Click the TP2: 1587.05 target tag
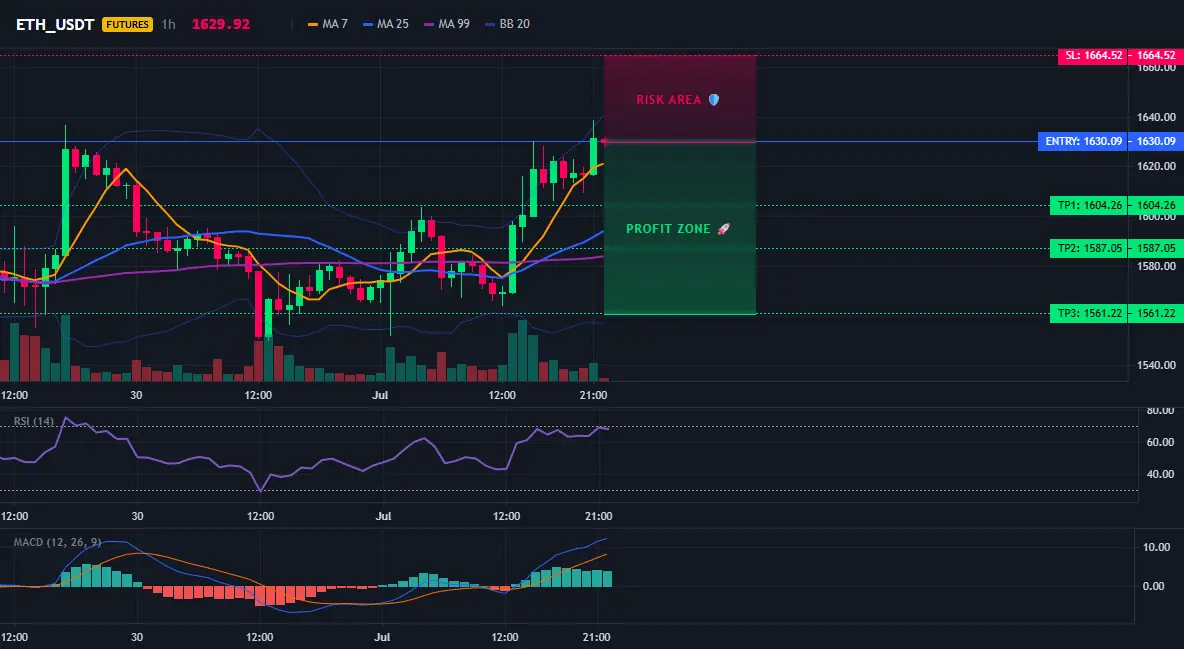 coord(1089,248)
